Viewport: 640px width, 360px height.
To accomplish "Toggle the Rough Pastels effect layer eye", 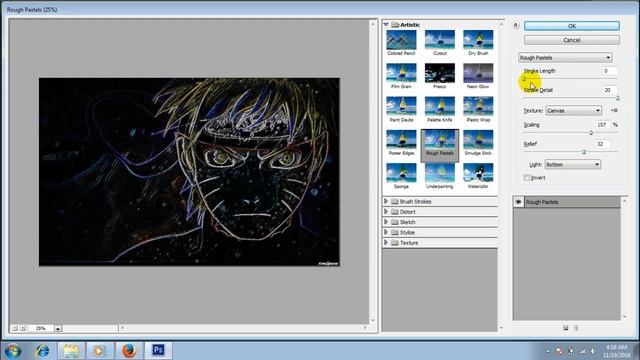I will tap(518, 202).
